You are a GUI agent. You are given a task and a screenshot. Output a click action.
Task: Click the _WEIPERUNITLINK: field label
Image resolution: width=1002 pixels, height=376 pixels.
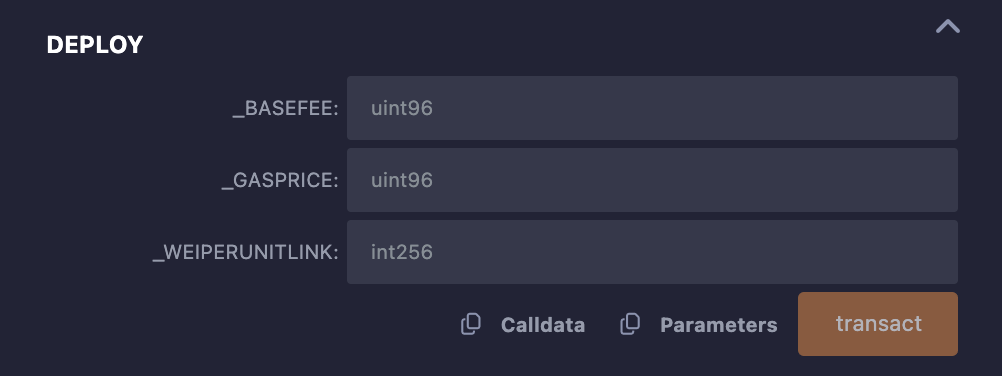245,253
